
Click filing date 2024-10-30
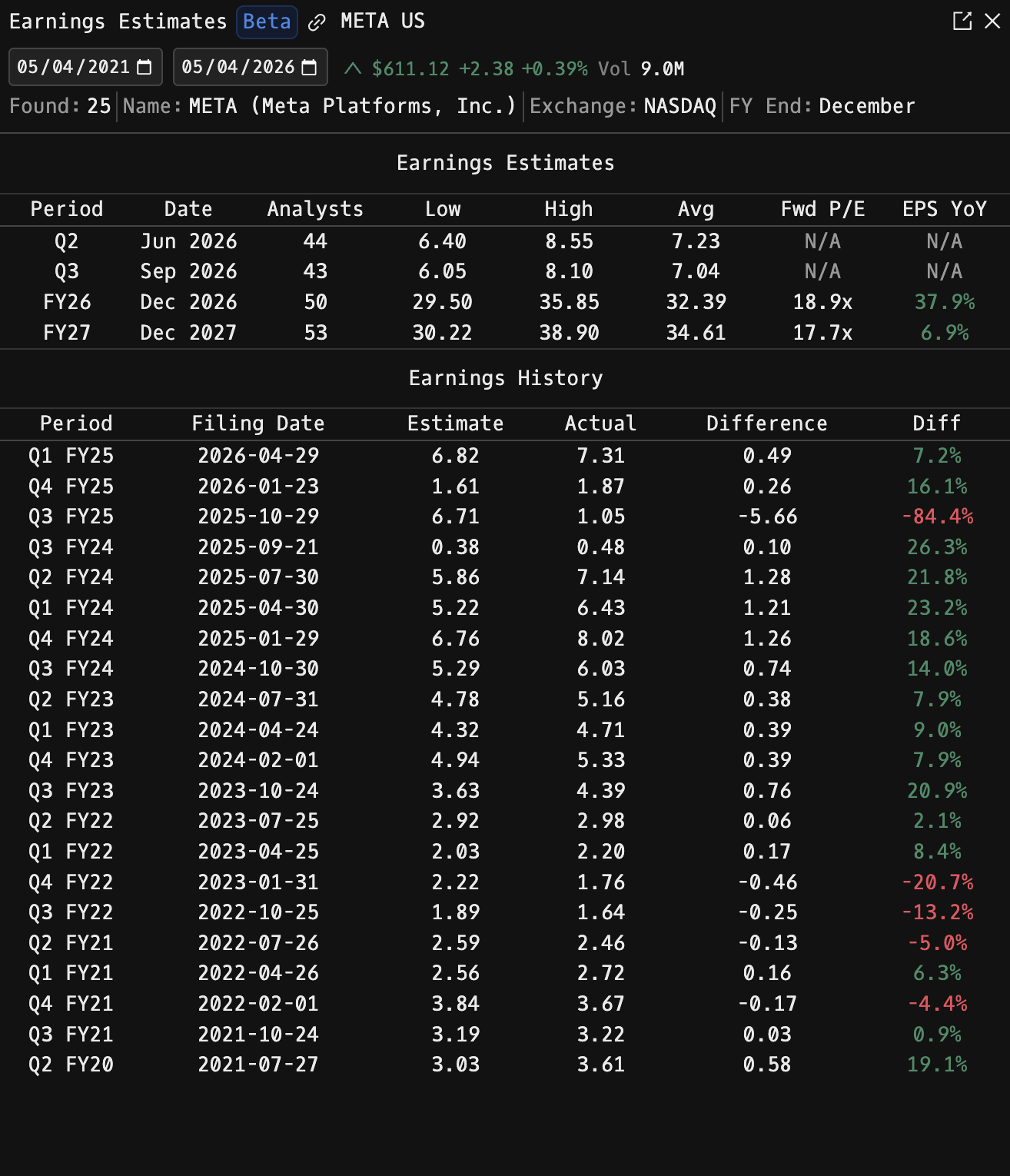(x=258, y=669)
